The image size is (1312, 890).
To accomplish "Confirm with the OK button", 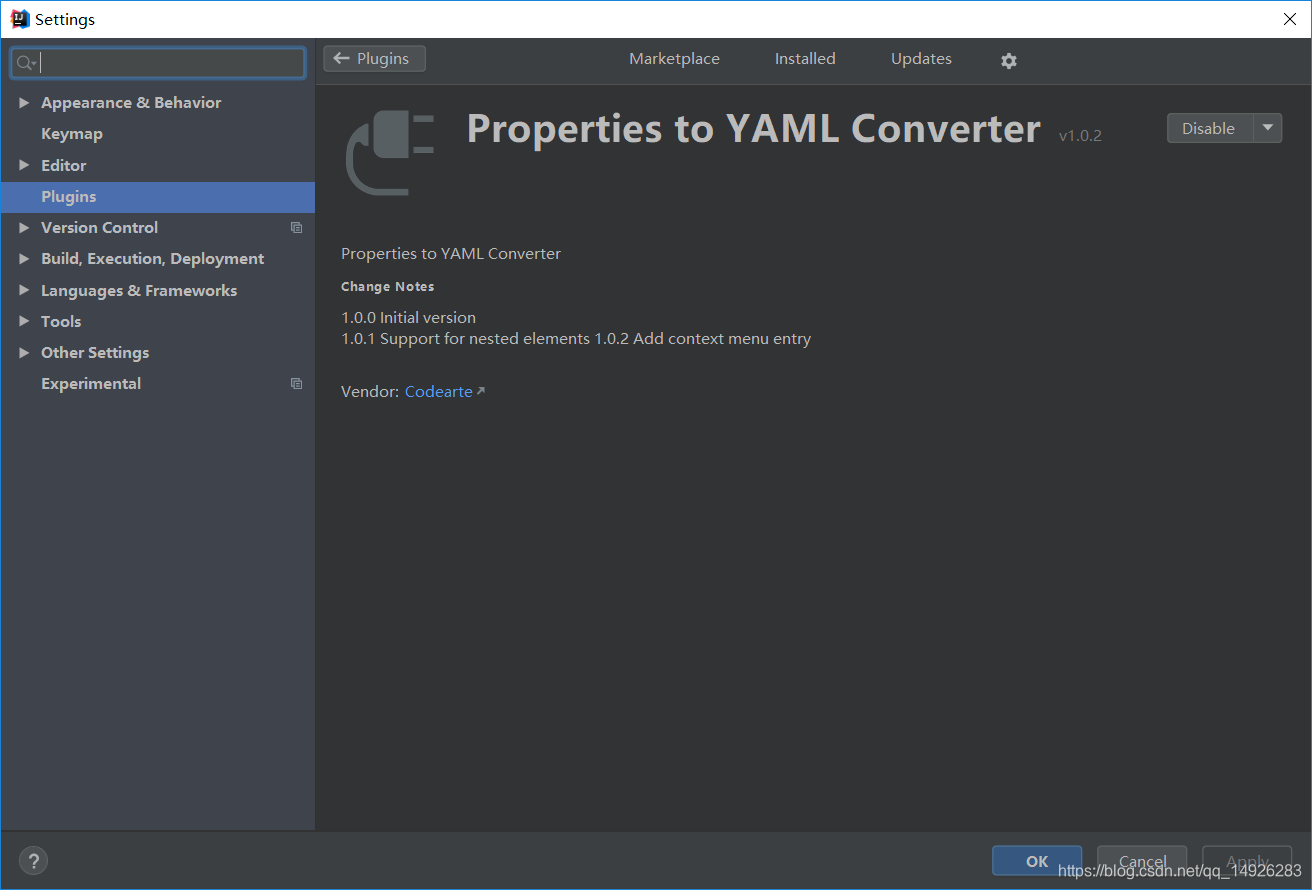I will point(1037,861).
